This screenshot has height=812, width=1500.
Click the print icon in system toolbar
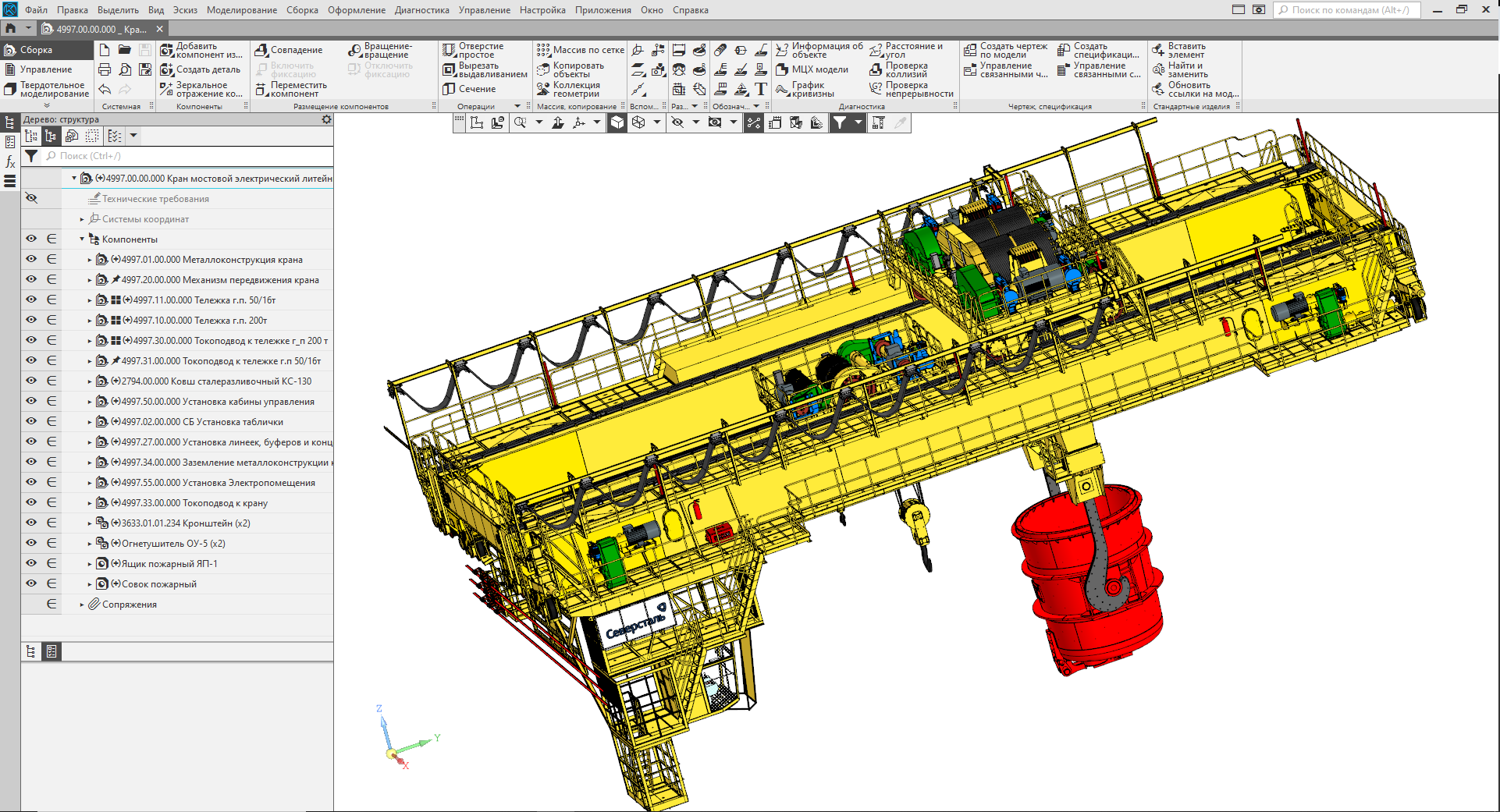105,69
